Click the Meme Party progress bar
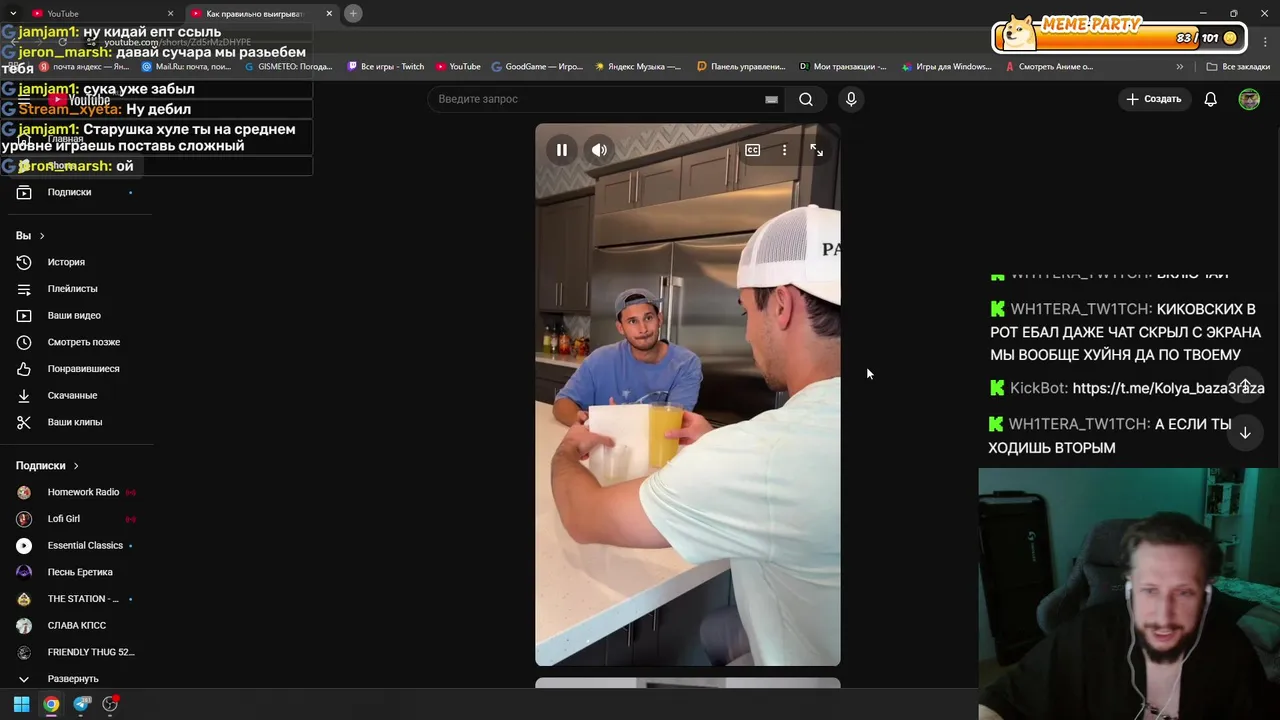Viewport: 1280px width, 720px height. click(1119, 38)
